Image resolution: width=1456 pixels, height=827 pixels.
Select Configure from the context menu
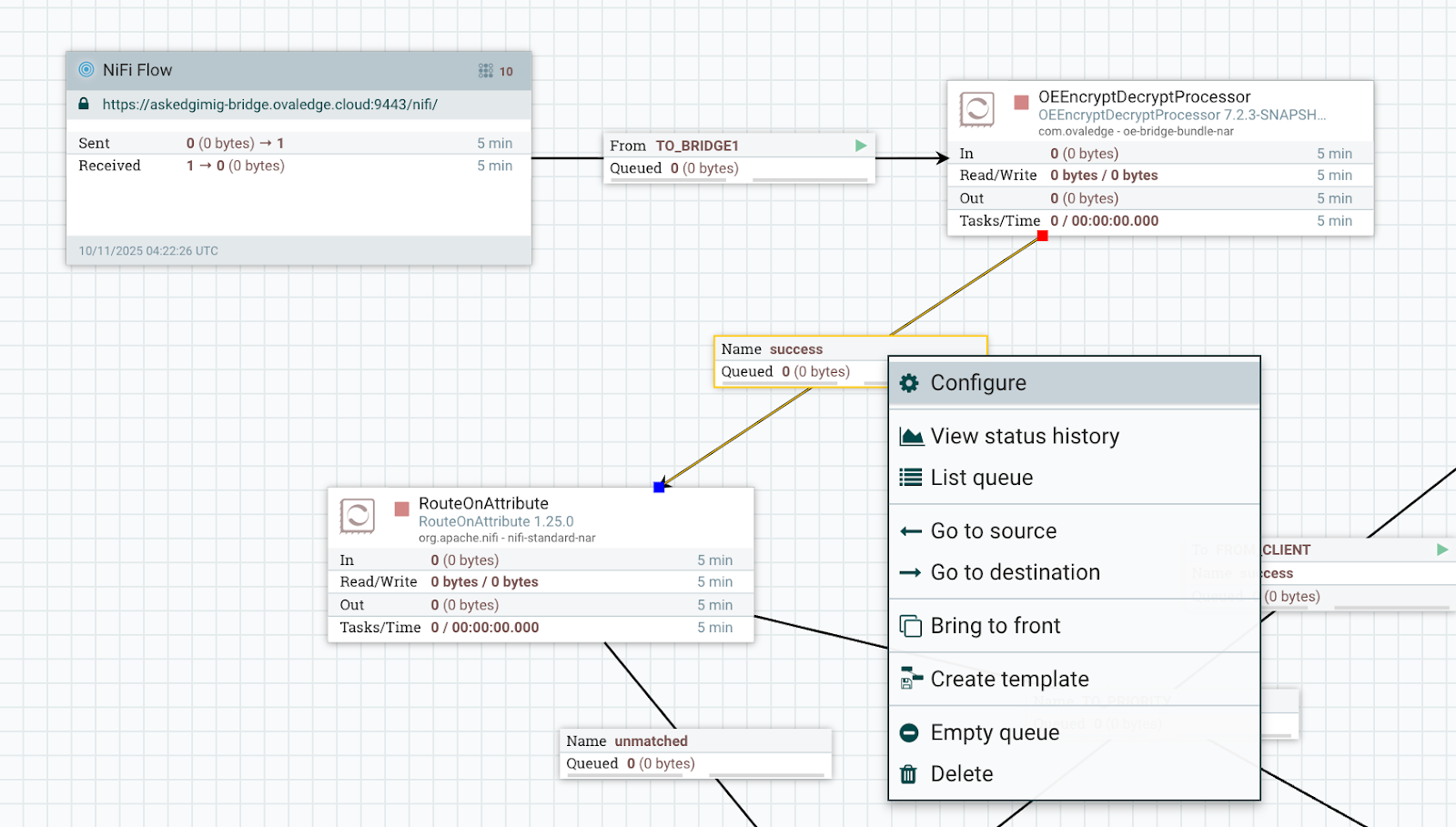click(978, 383)
